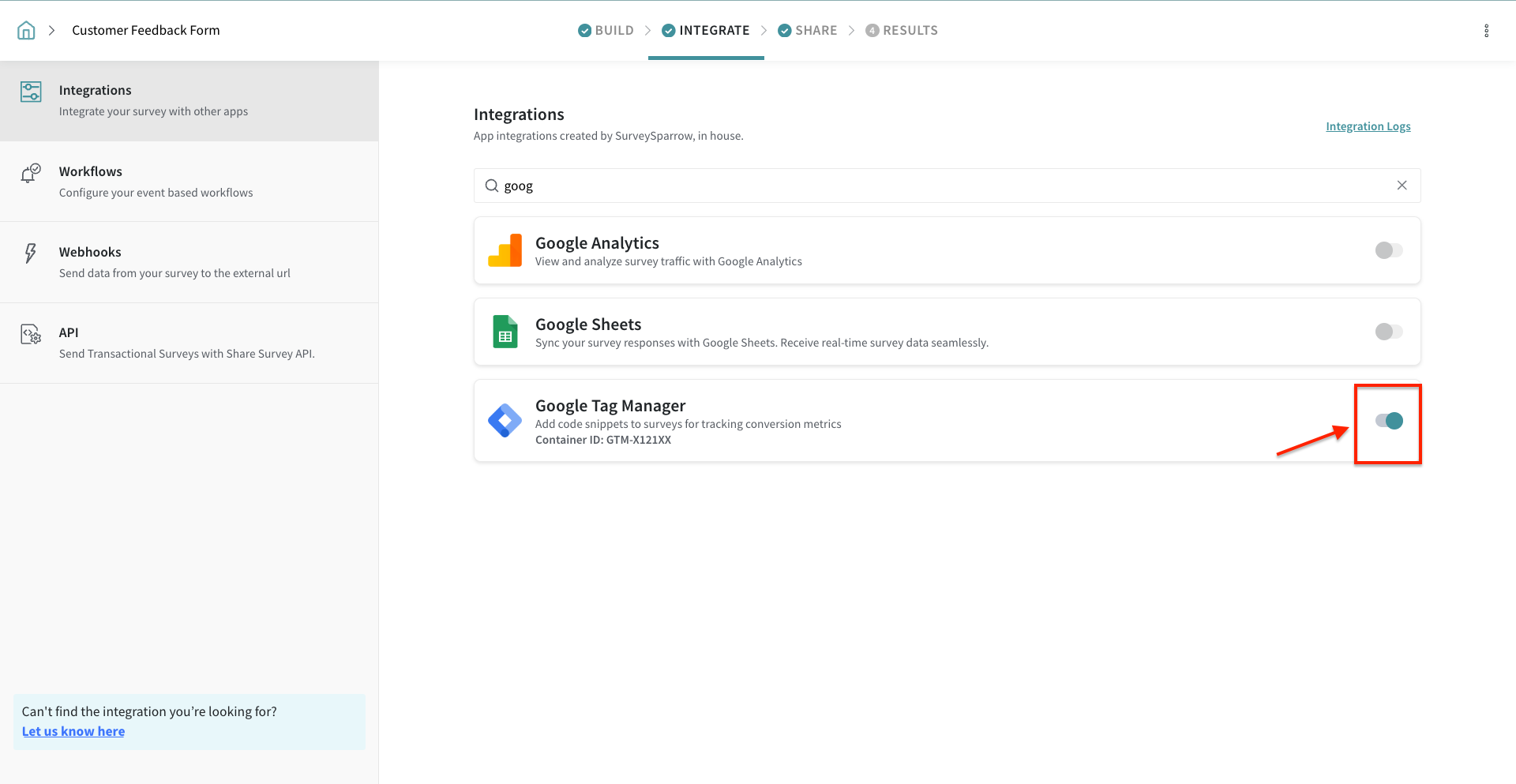
Task: Click the Webhooks lightning bolt icon
Action: (x=30, y=253)
